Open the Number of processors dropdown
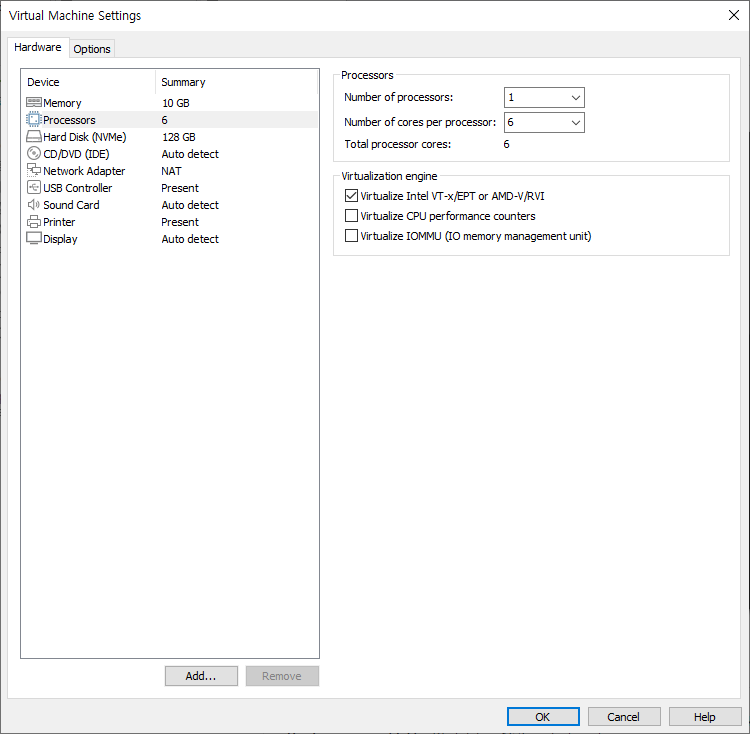 click(x=544, y=98)
